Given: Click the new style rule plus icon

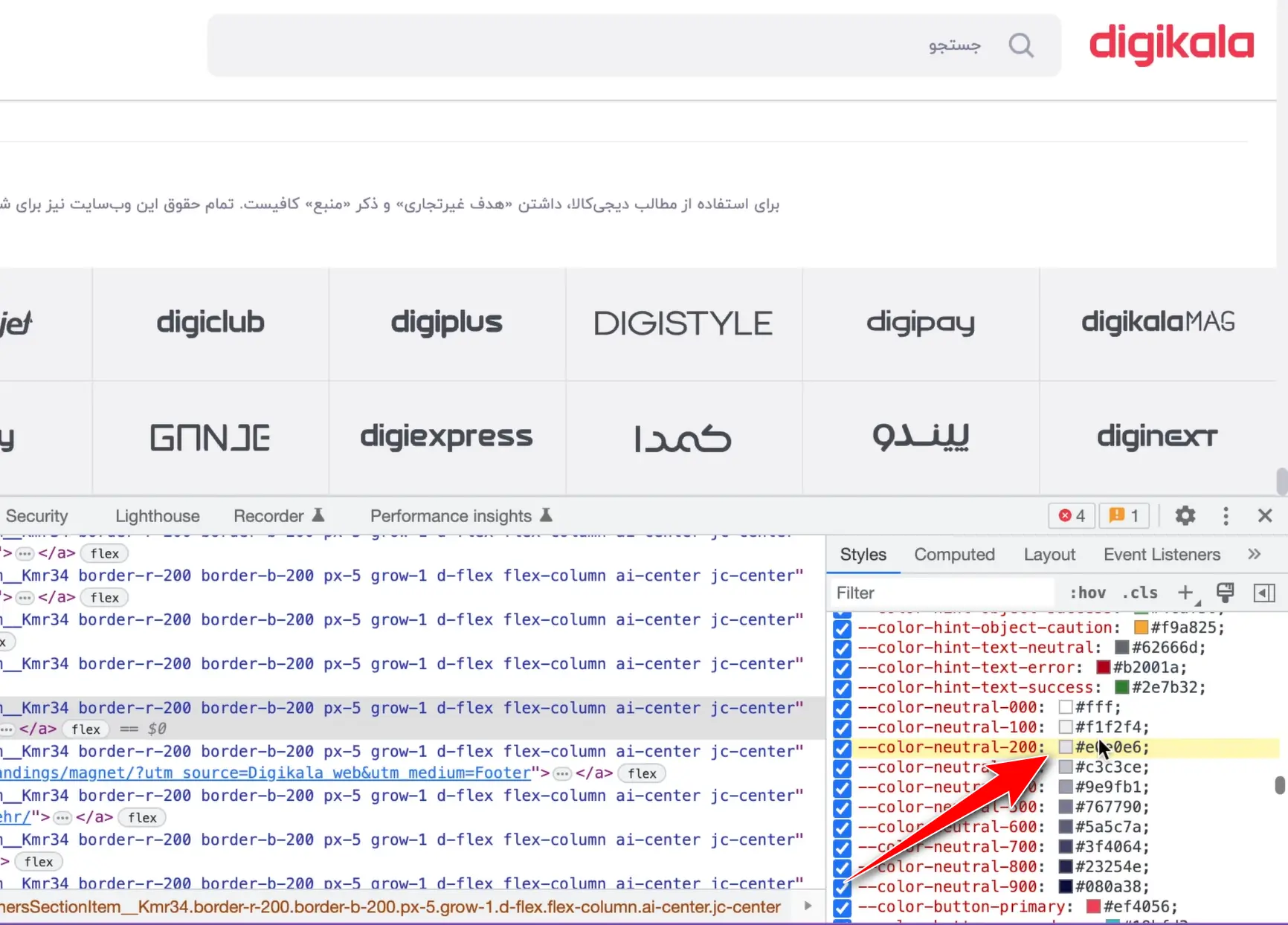Looking at the screenshot, I should point(1185,593).
